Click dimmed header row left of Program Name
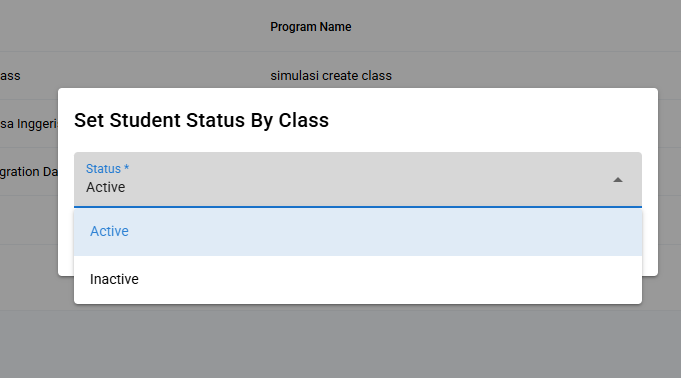681x378 pixels. tap(130, 27)
